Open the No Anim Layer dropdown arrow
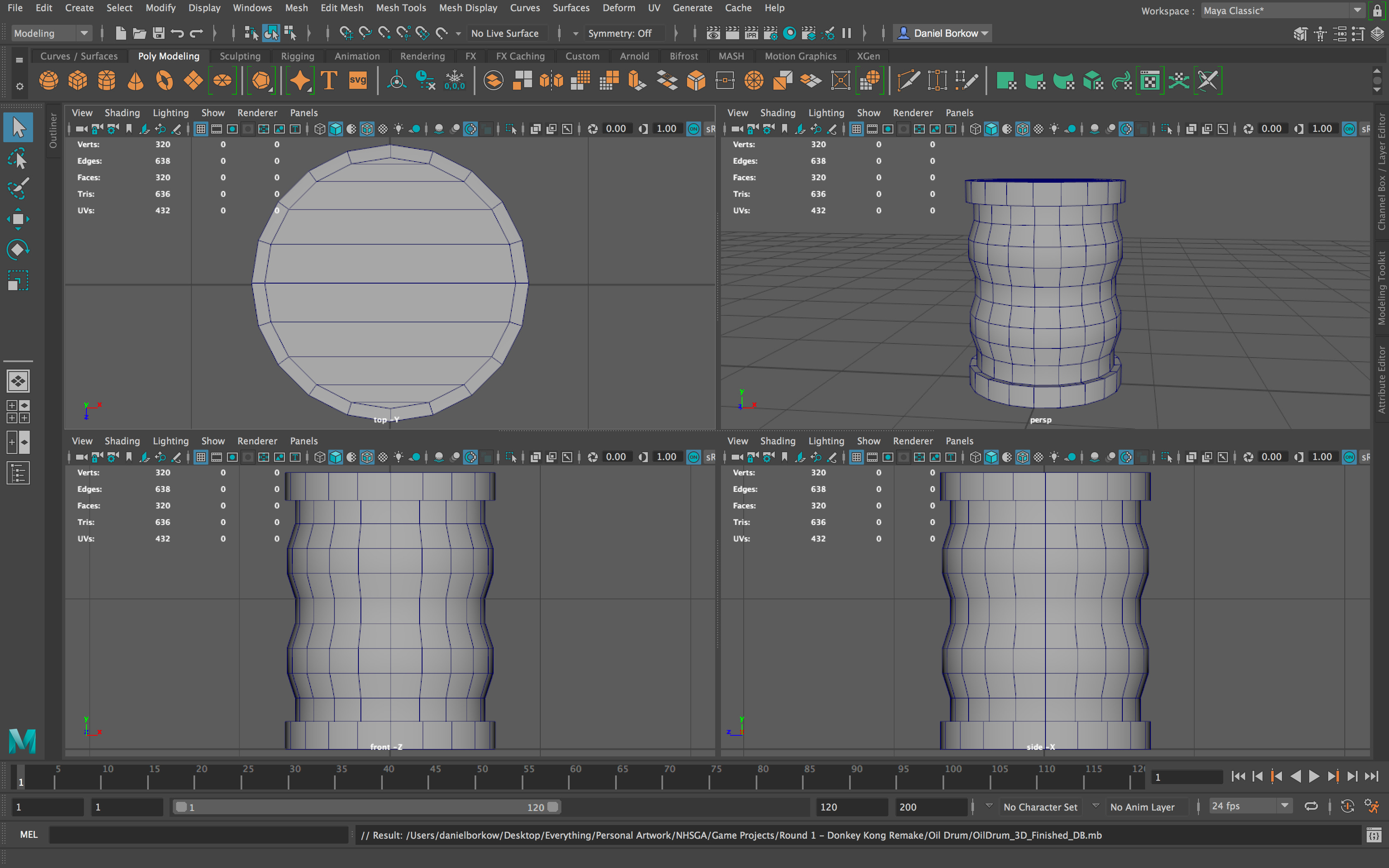Screen dimensions: 1389x868 1096,806
